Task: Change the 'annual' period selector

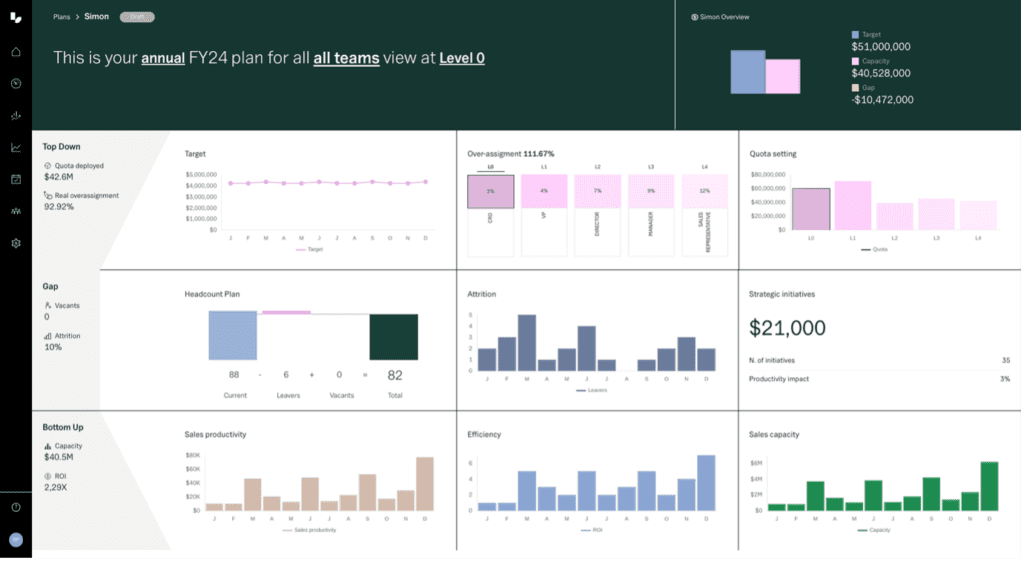Action: coord(162,58)
